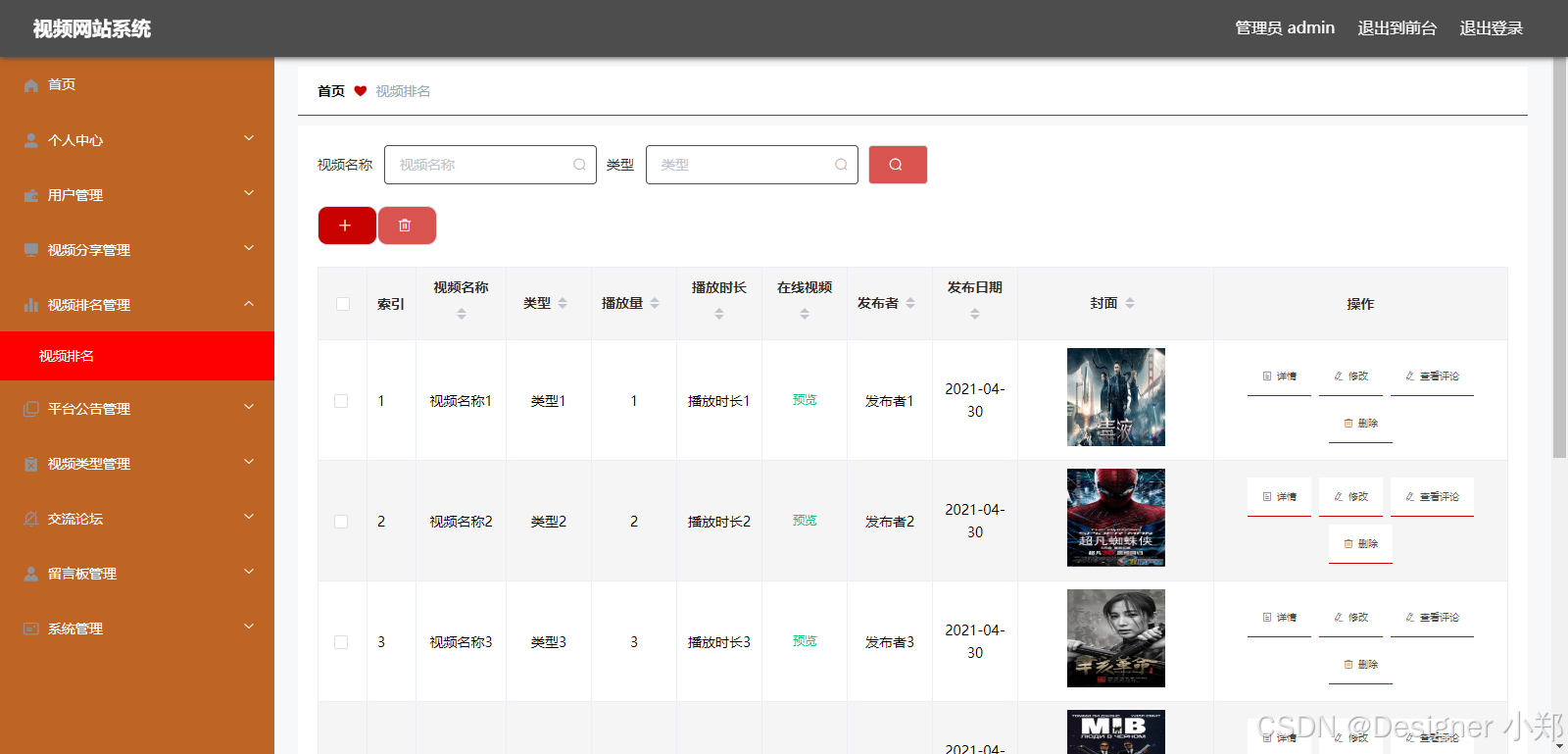Click 预览 link for 视频名称2

[805, 521]
